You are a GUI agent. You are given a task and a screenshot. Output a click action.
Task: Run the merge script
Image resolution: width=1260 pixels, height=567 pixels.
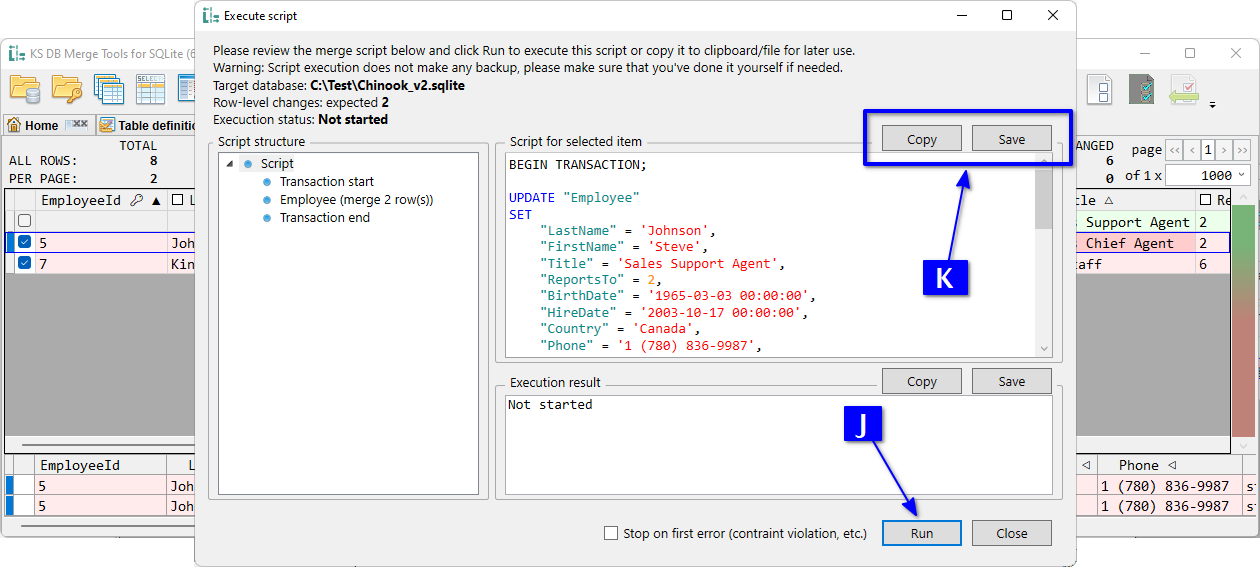tap(922, 533)
